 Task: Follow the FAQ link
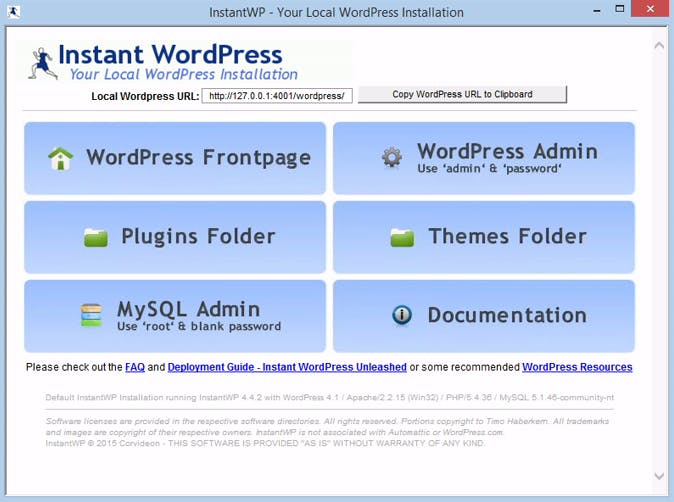[135, 367]
